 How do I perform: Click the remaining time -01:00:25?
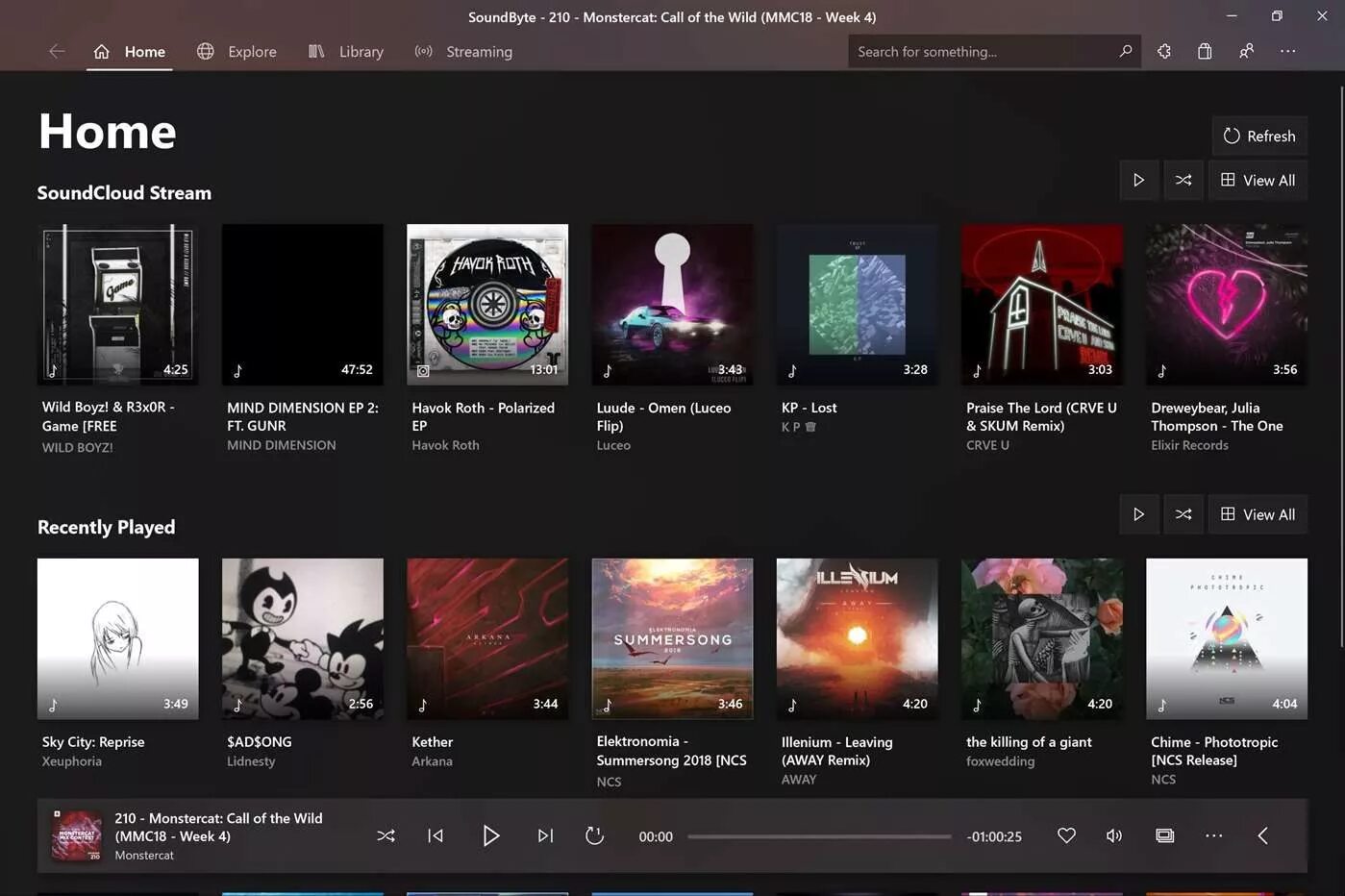coord(994,836)
